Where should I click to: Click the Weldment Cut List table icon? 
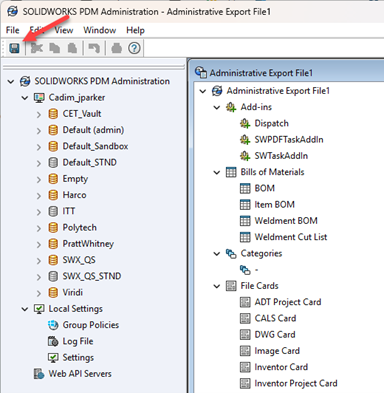[x=245, y=237]
